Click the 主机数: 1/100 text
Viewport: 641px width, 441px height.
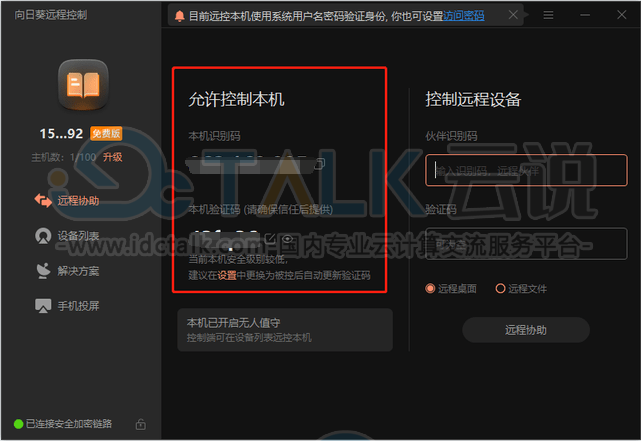tap(64, 157)
